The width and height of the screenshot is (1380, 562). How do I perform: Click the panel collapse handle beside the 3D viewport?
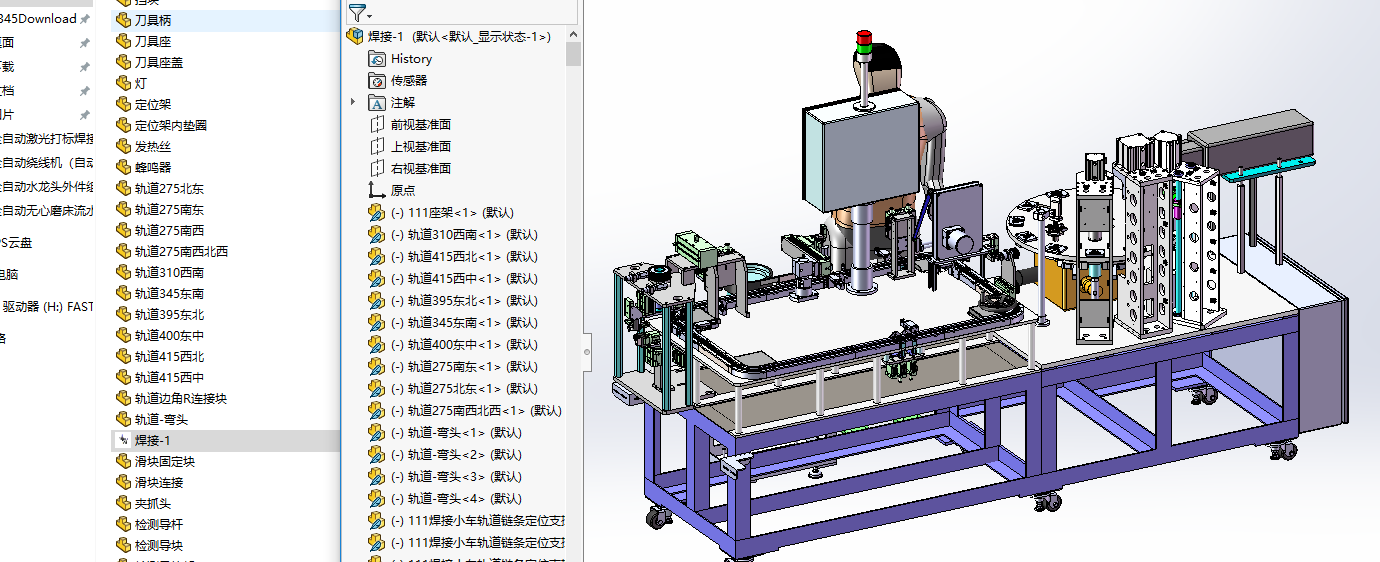(x=587, y=352)
